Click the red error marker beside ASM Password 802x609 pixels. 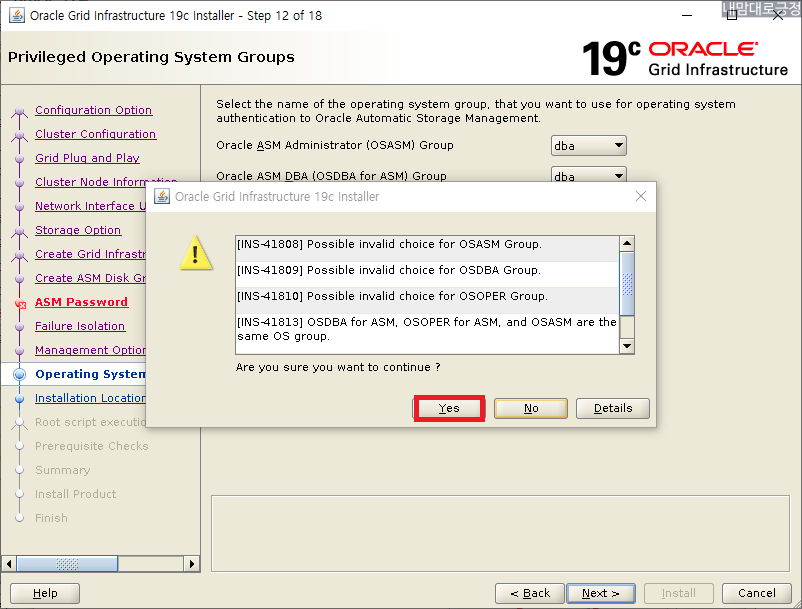tap(20, 304)
